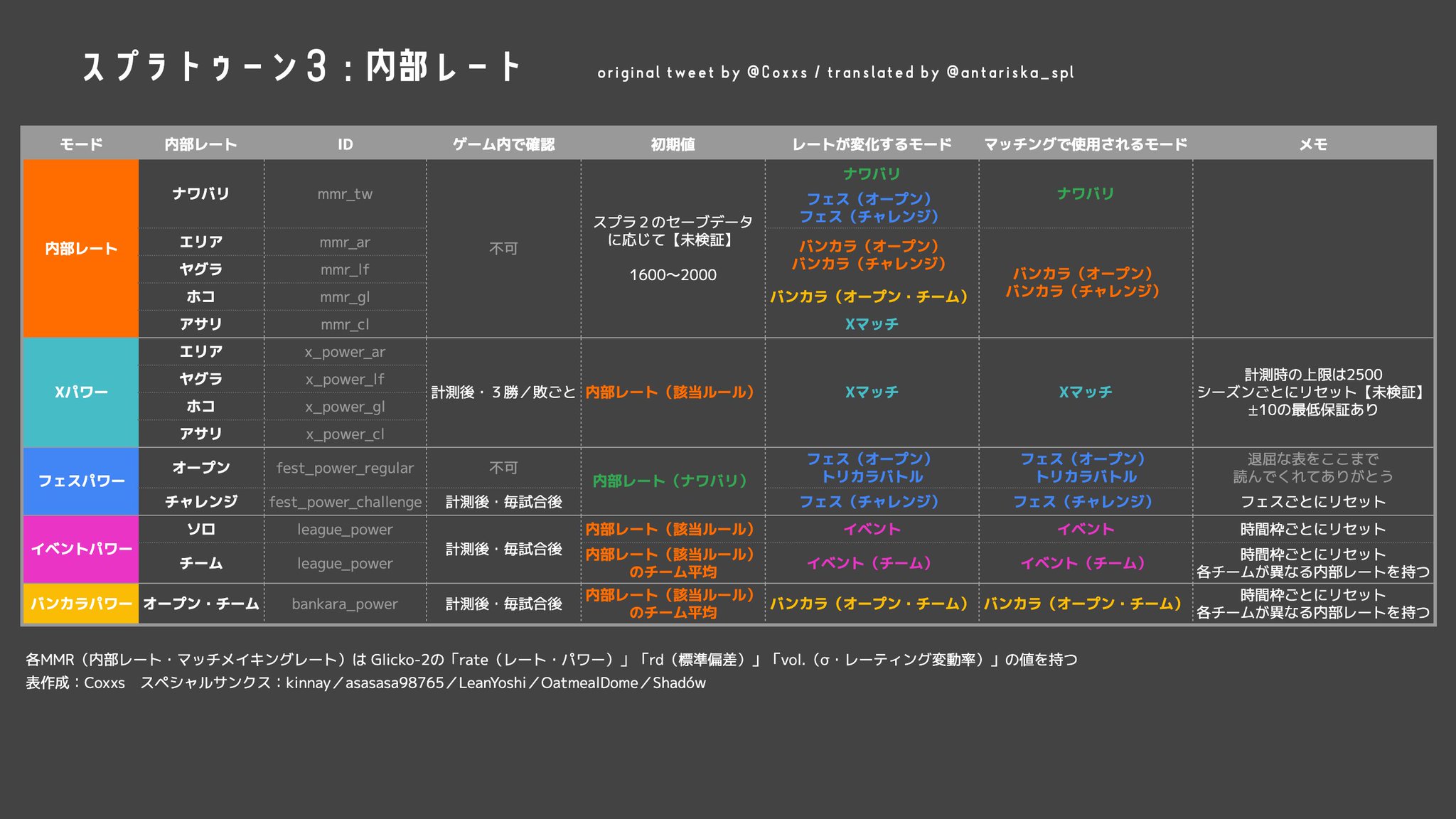Select the x_power_cl ID cell

pos(345,434)
